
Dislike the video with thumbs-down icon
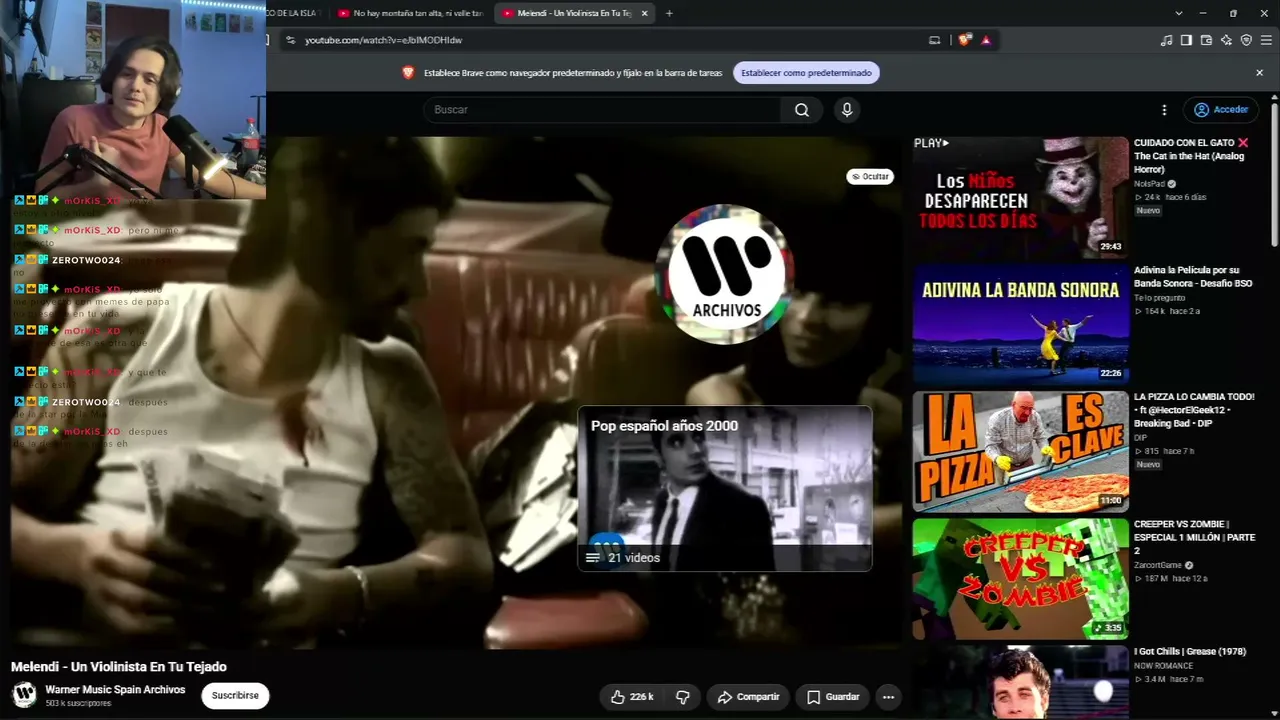pyautogui.click(x=683, y=697)
